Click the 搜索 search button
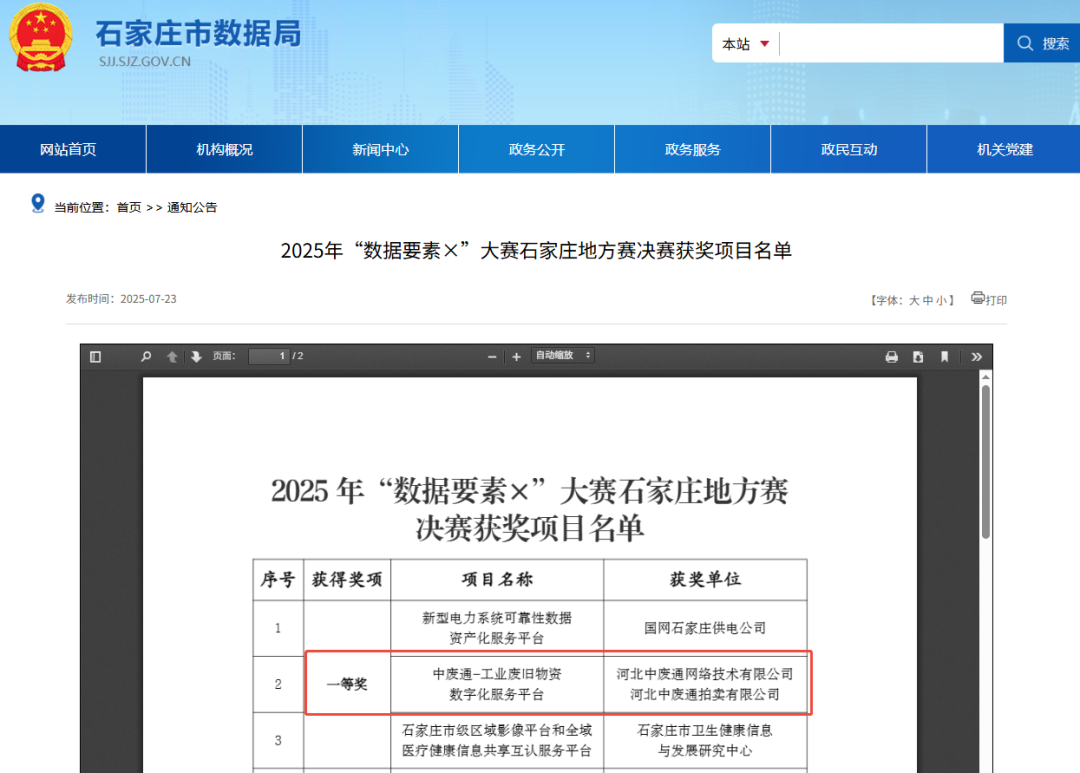1080x773 pixels. 1041,43
